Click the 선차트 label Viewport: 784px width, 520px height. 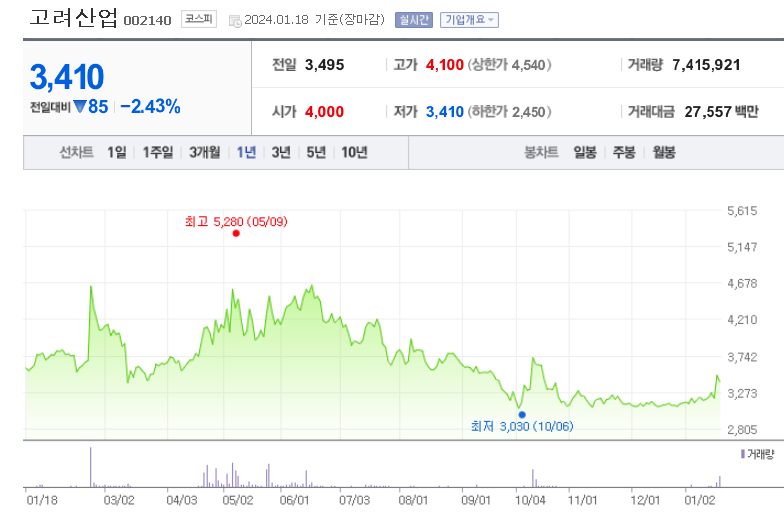coord(76,152)
